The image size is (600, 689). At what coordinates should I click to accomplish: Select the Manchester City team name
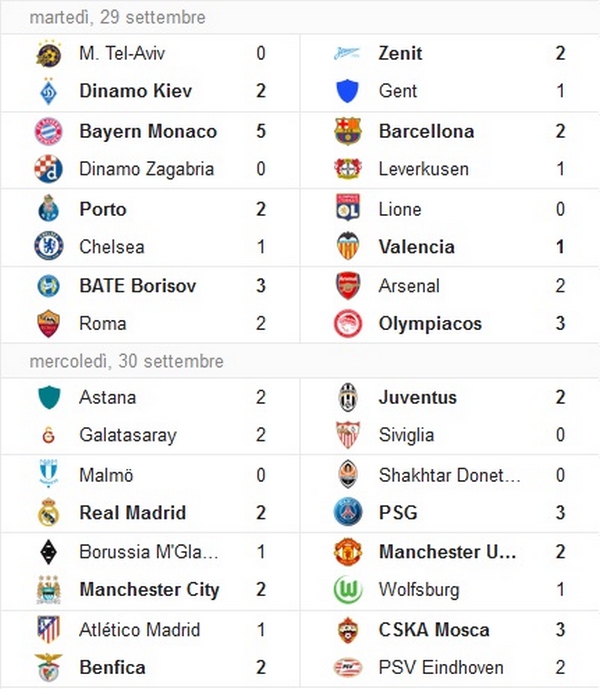149,590
